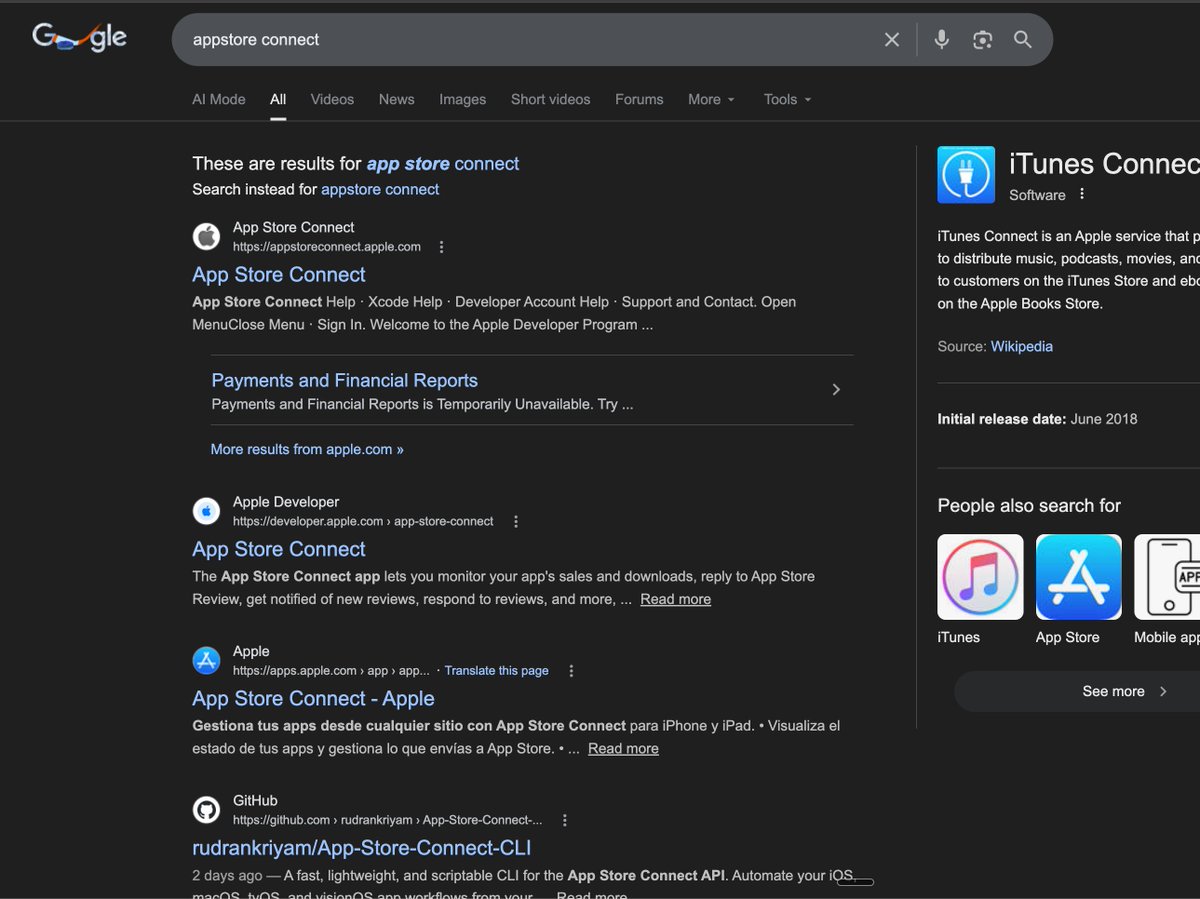Click the magnifying glass search icon
Screen dimensions: 1200x899
(x=1022, y=40)
